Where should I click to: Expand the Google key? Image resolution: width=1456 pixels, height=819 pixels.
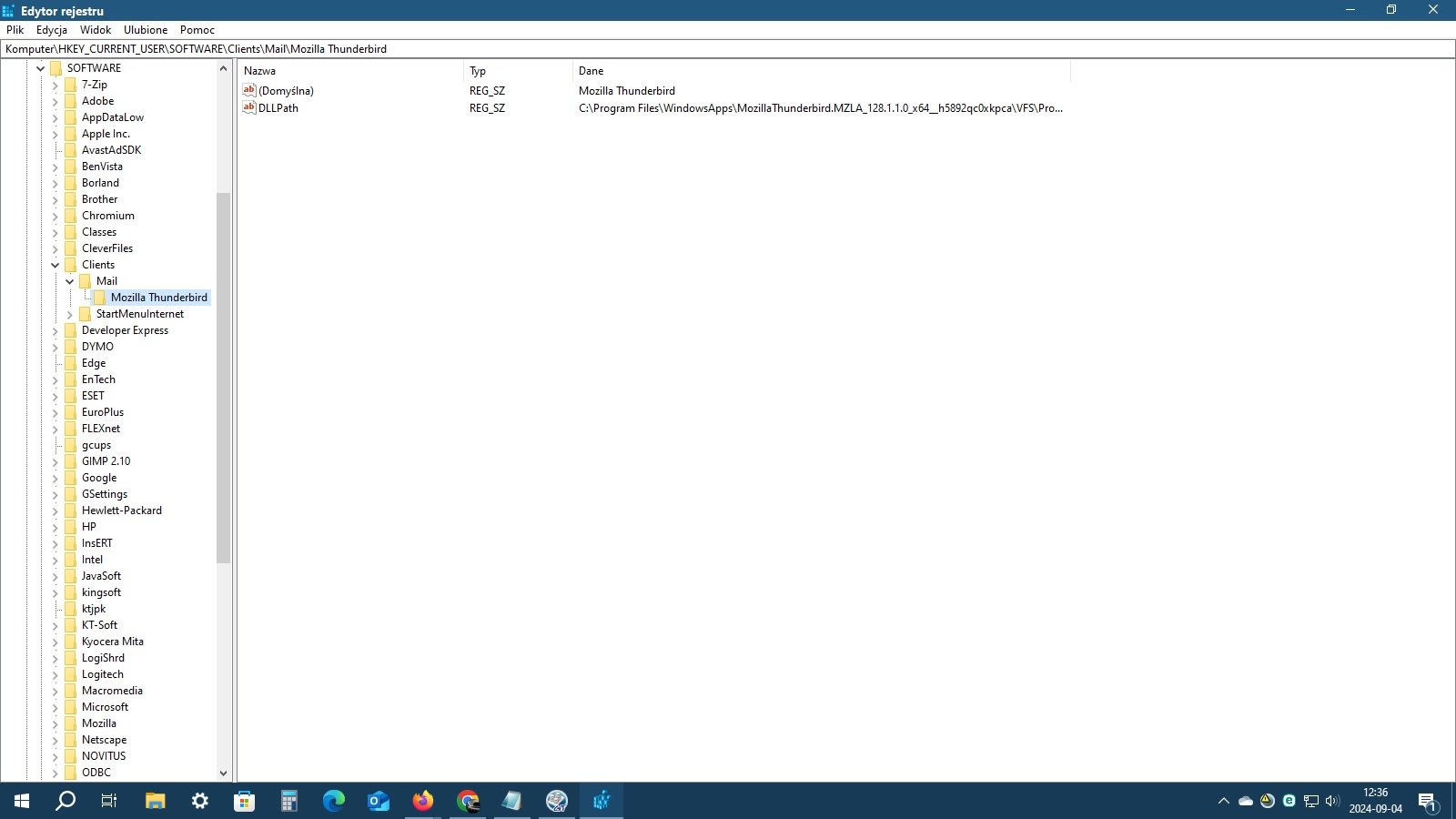(55, 478)
